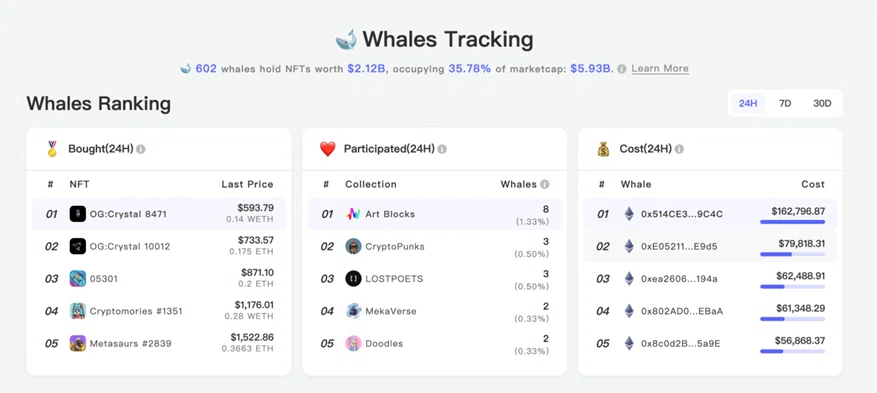
Task: Click Ethereum icon for whale 0xea2606...194a
Action: [x=629, y=278]
